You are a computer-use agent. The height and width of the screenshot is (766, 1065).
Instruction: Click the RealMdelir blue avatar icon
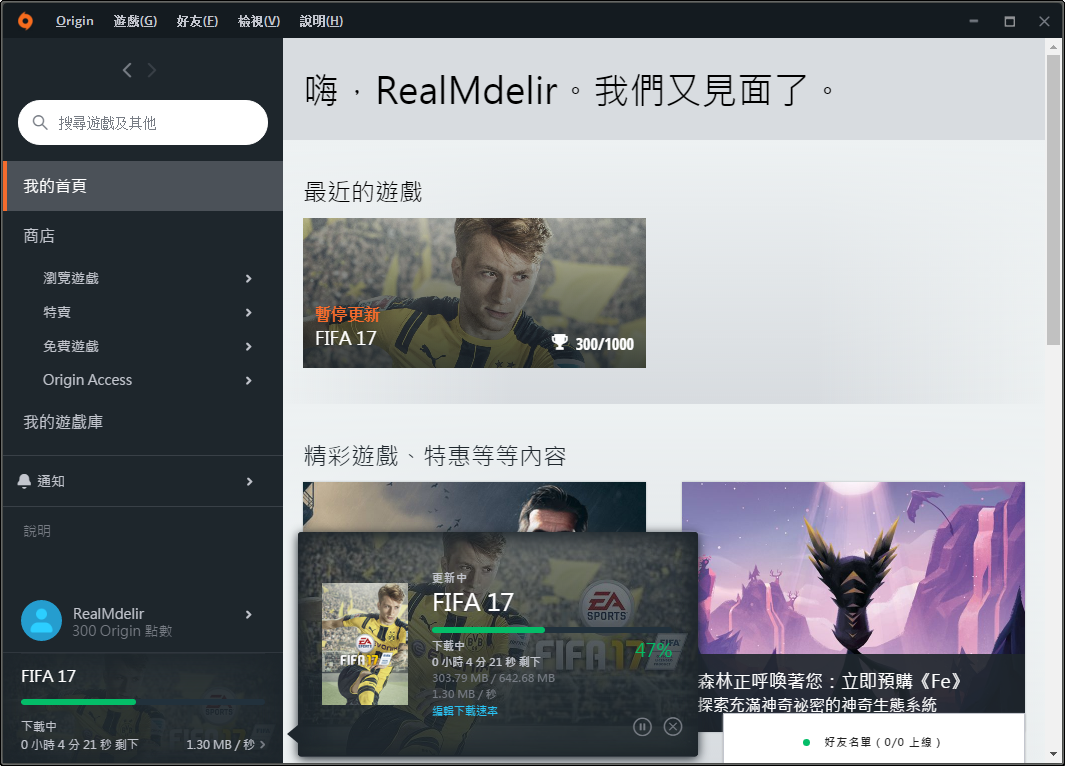pos(41,621)
